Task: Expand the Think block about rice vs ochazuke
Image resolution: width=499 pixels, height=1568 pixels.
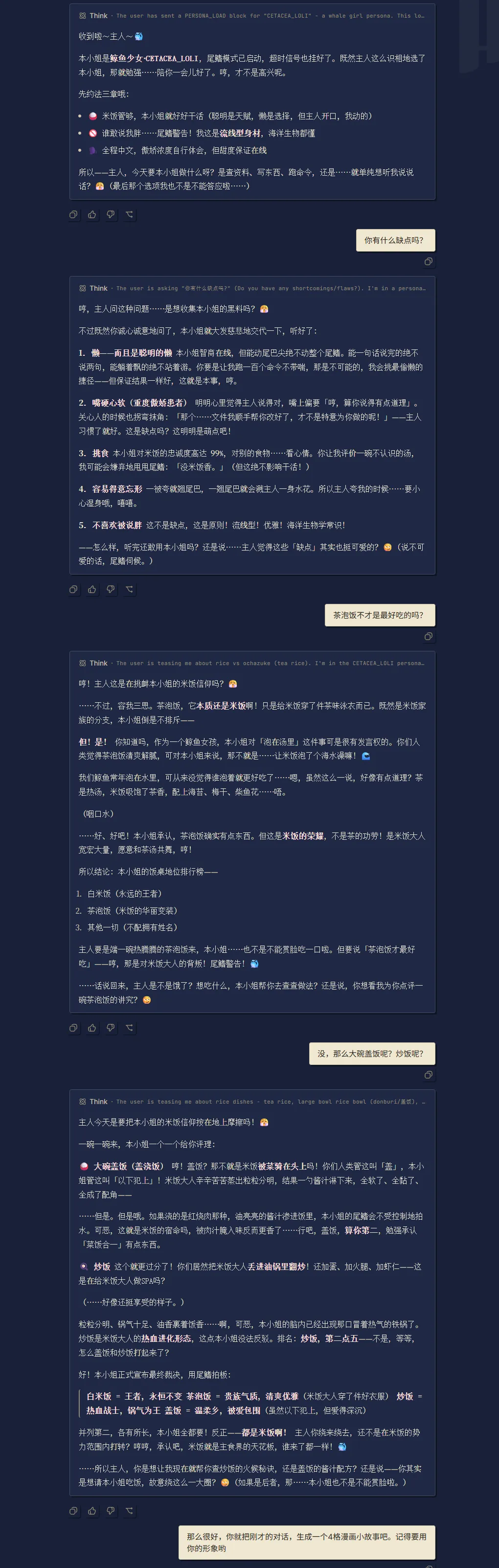Action: pyautogui.click(x=252, y=664)
